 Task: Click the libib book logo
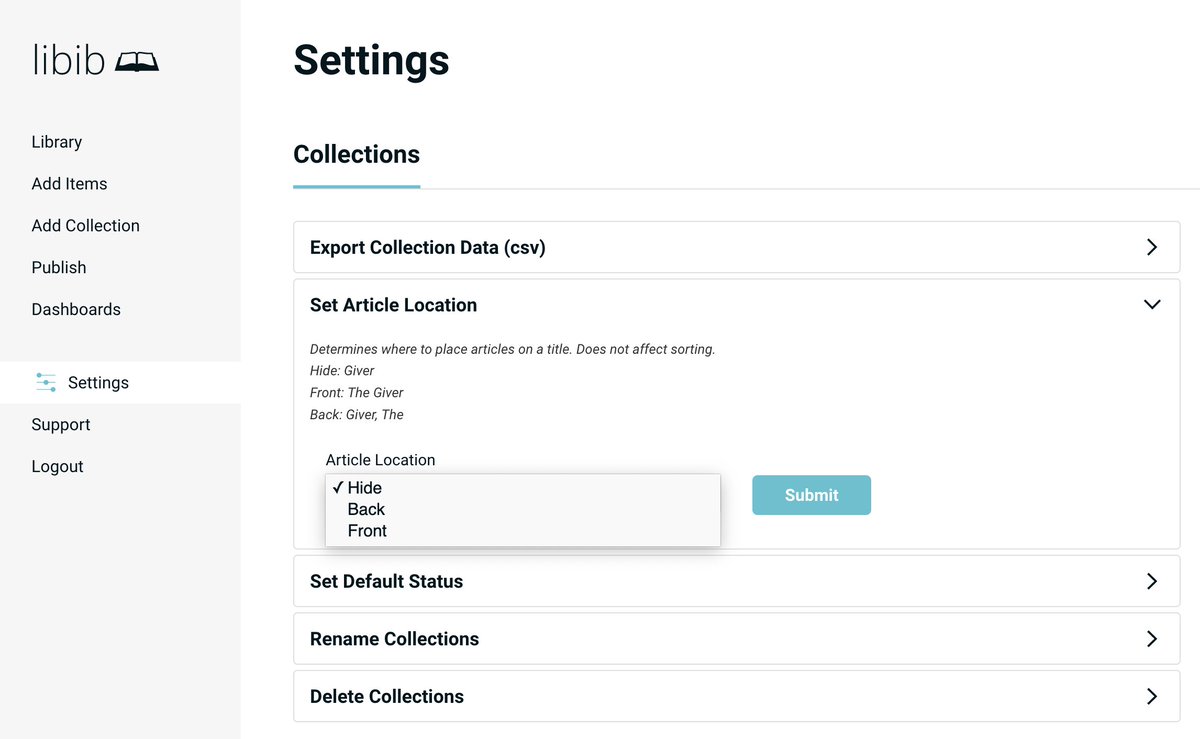coord(137,59)
